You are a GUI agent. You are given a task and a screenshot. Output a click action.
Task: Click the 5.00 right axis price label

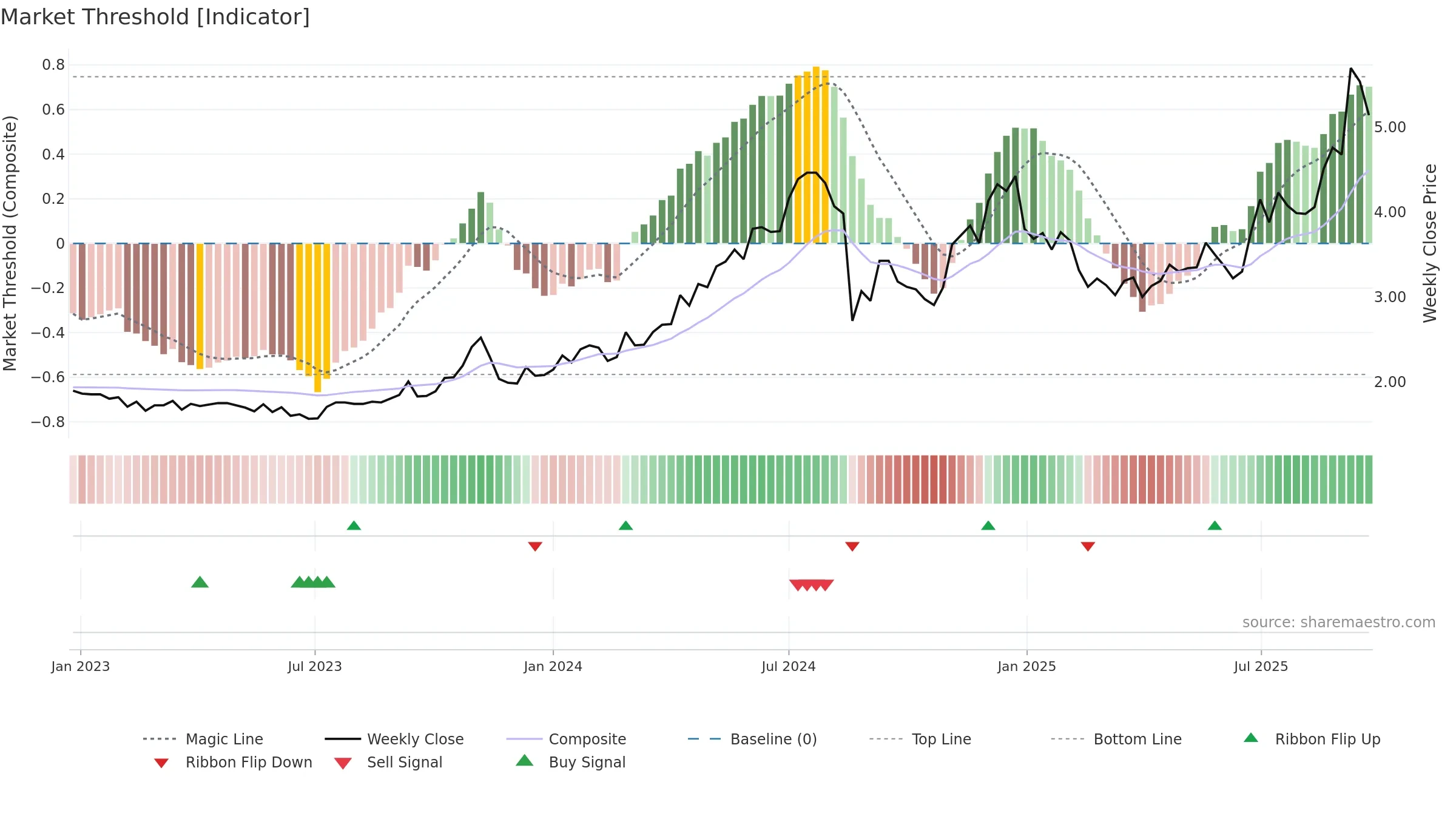[x=1390, y=127]
